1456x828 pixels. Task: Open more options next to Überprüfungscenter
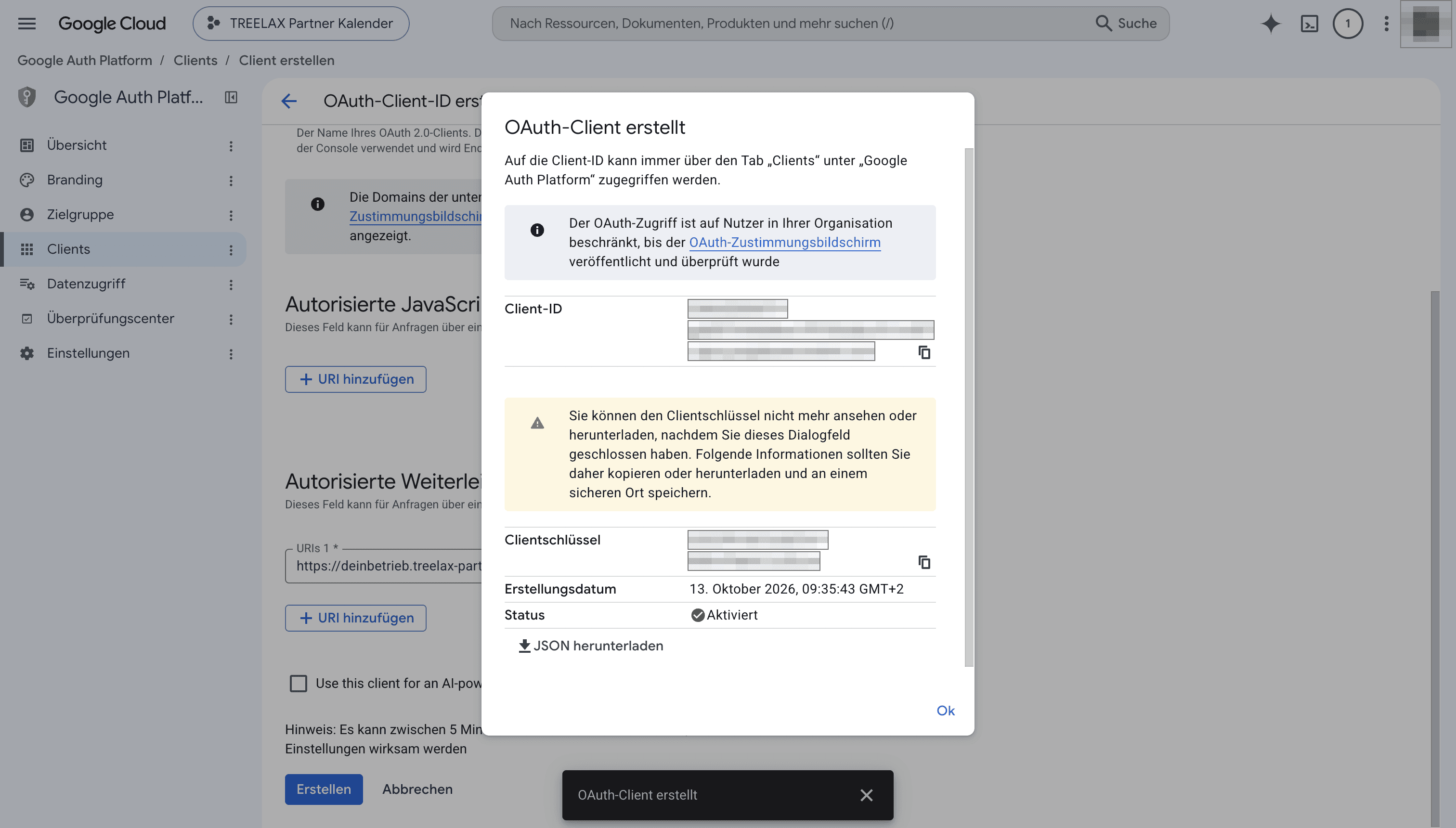231,320
